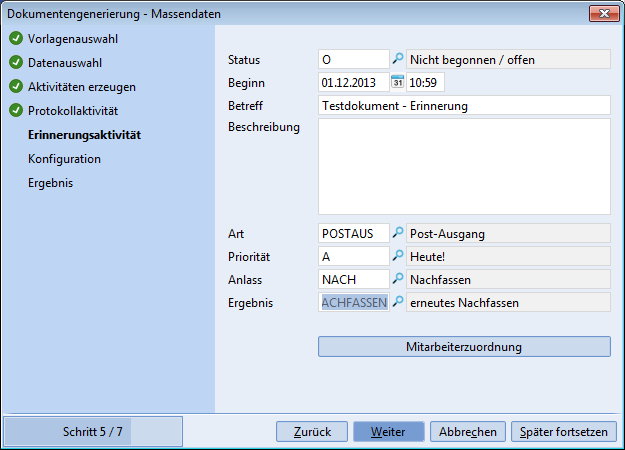625x450 pixels.
Task: Cancel the wizard with Abbrechen
Action: click(x=468, y=432)
